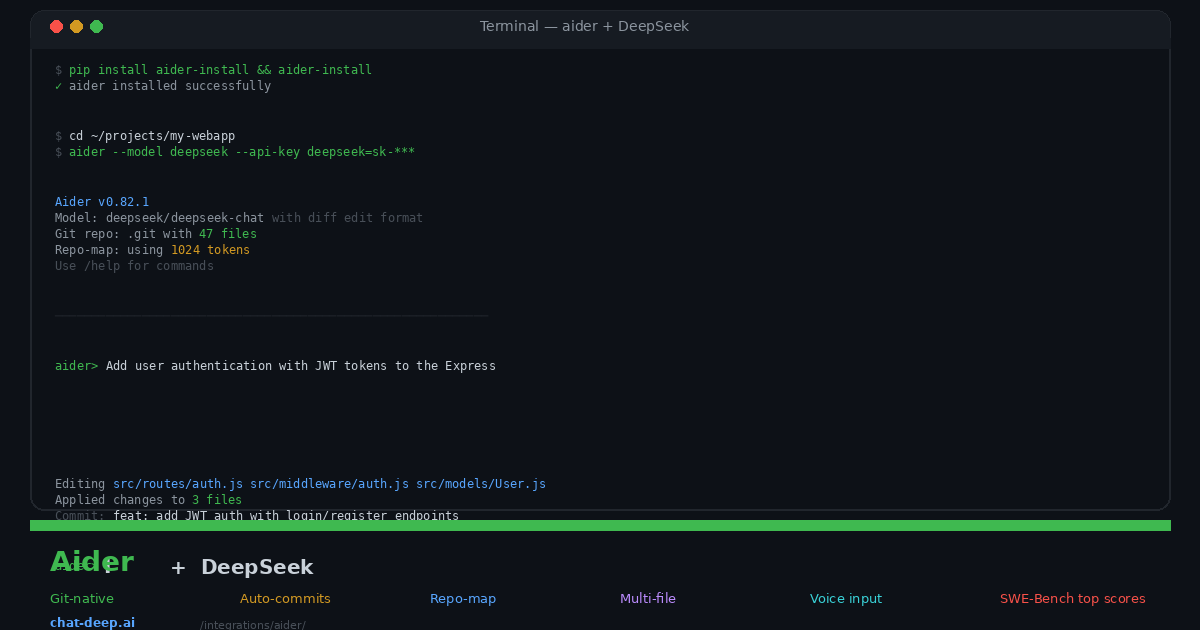This screenshot has height=630, width=1200.
Task: Click the Voice input feature icon label
Action: pos(846,598)
